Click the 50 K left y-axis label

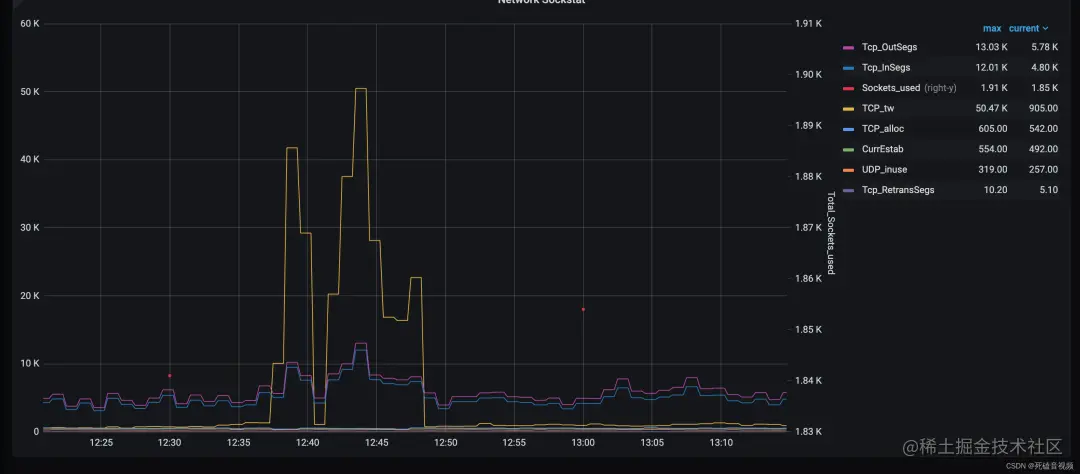[x=30, y=92]
